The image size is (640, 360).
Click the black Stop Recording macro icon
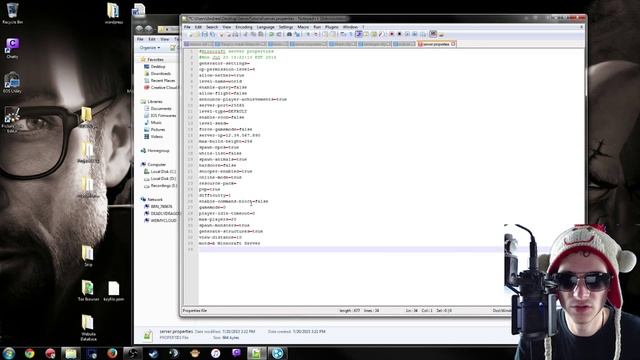pos(400,35)
